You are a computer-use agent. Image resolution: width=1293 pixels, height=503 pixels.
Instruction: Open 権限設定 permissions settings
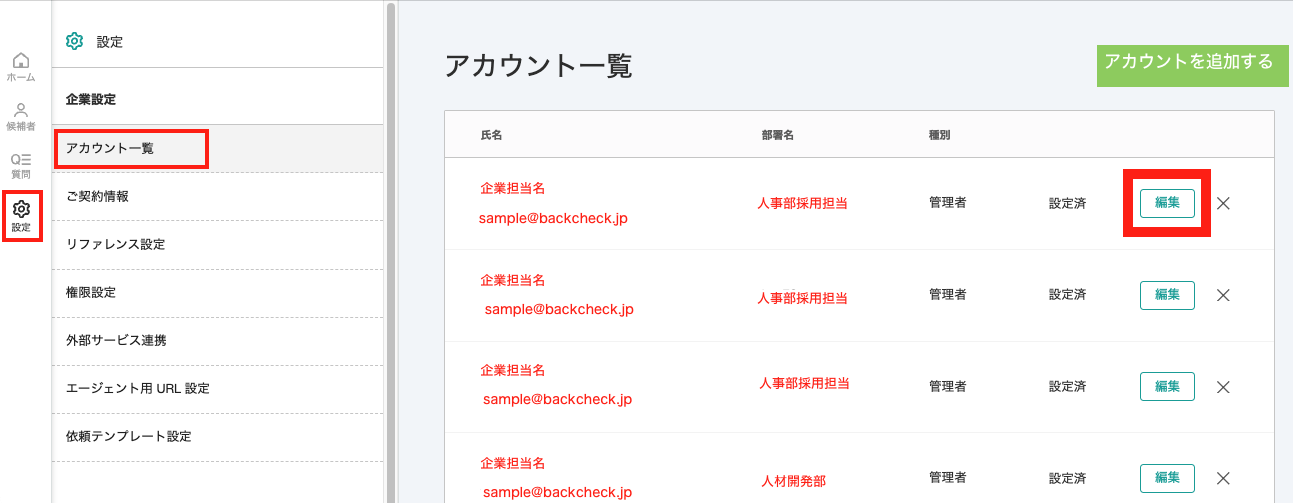(x=217, y=292)
